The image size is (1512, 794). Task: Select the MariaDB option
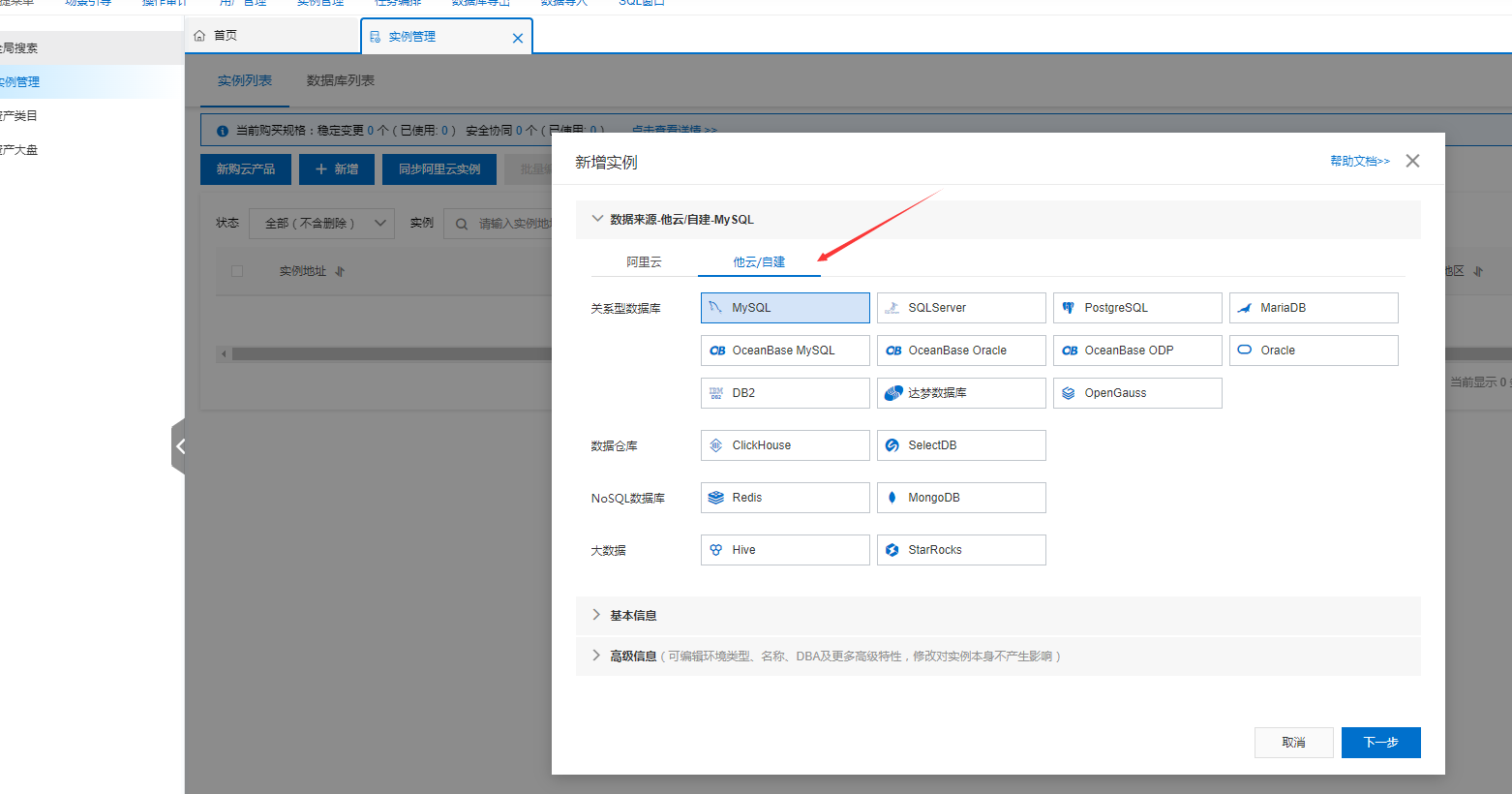(x=1314, y=308)
